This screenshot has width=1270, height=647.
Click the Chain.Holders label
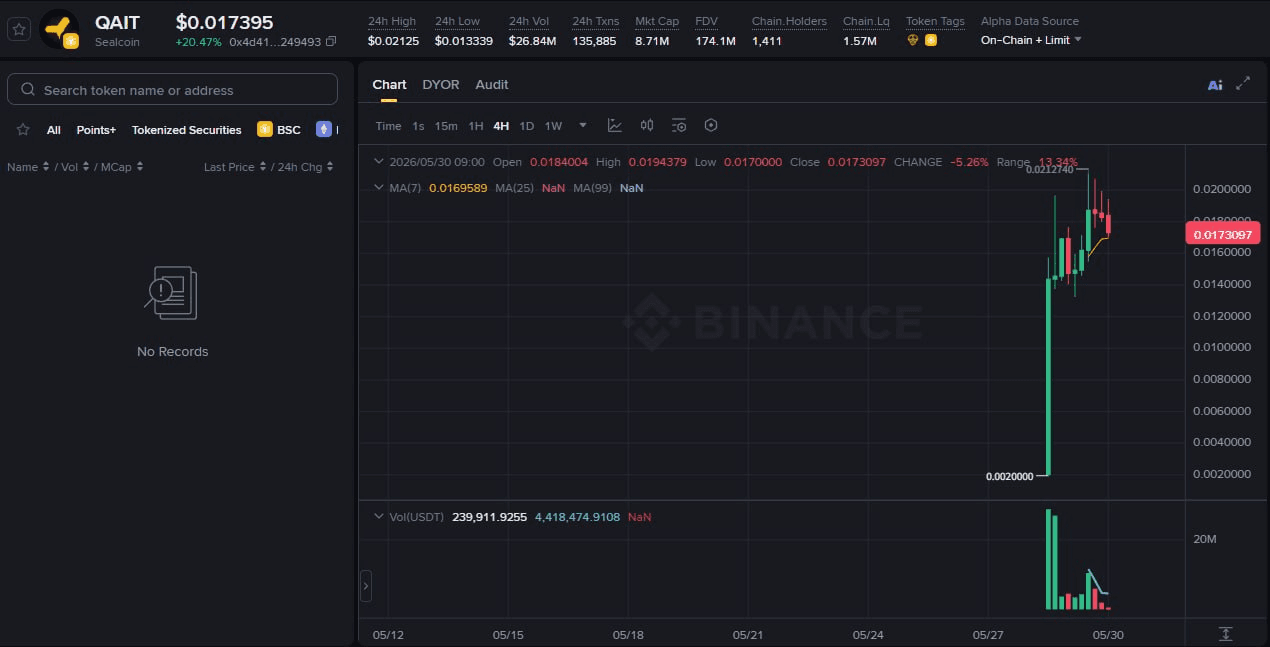coord(789,21)
